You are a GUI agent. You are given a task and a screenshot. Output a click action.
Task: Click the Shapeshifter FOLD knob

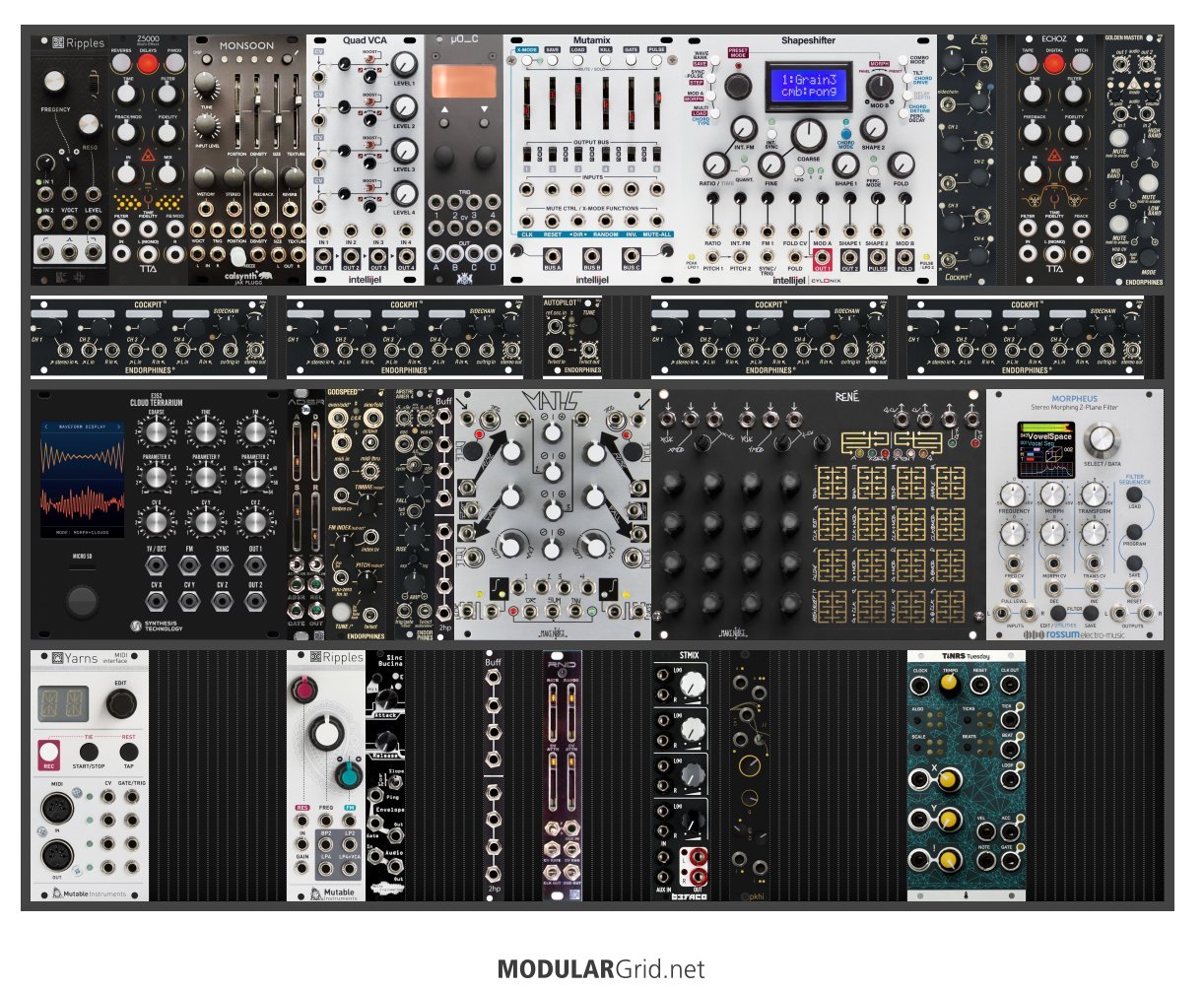tap(900, 165)
